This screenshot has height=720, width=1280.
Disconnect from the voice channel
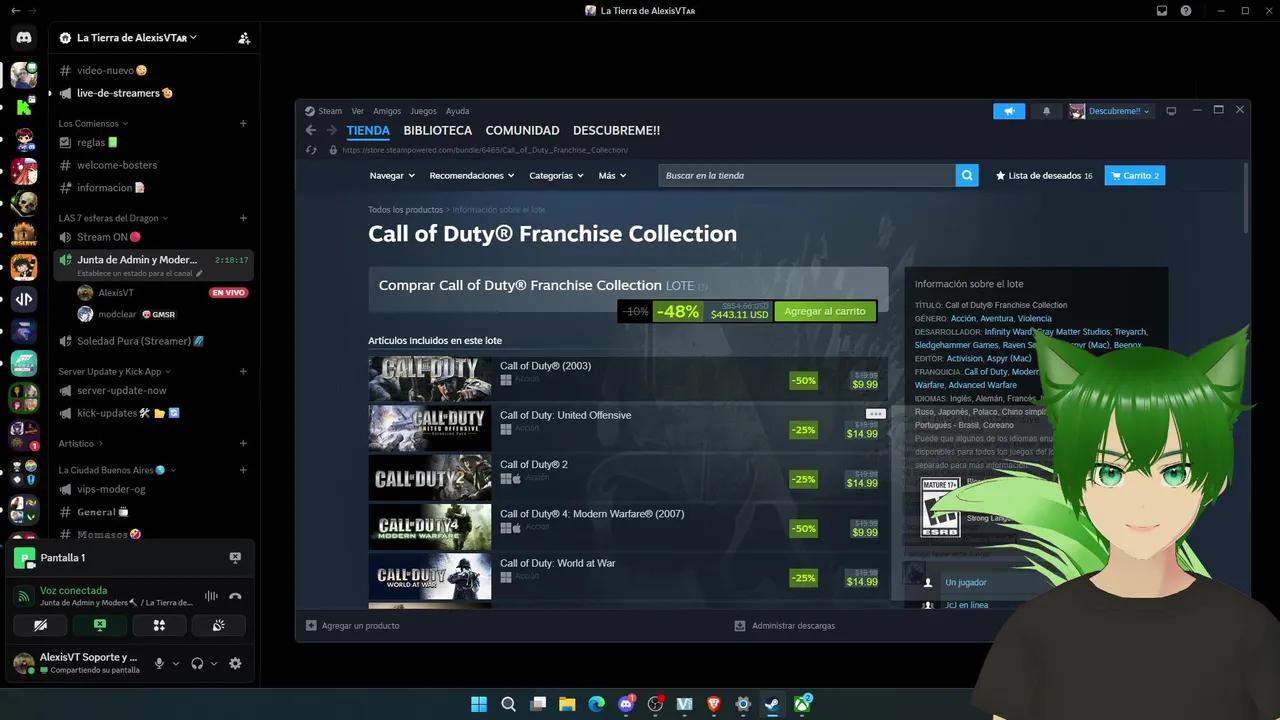pyautogui.click(x=235, y=596)
